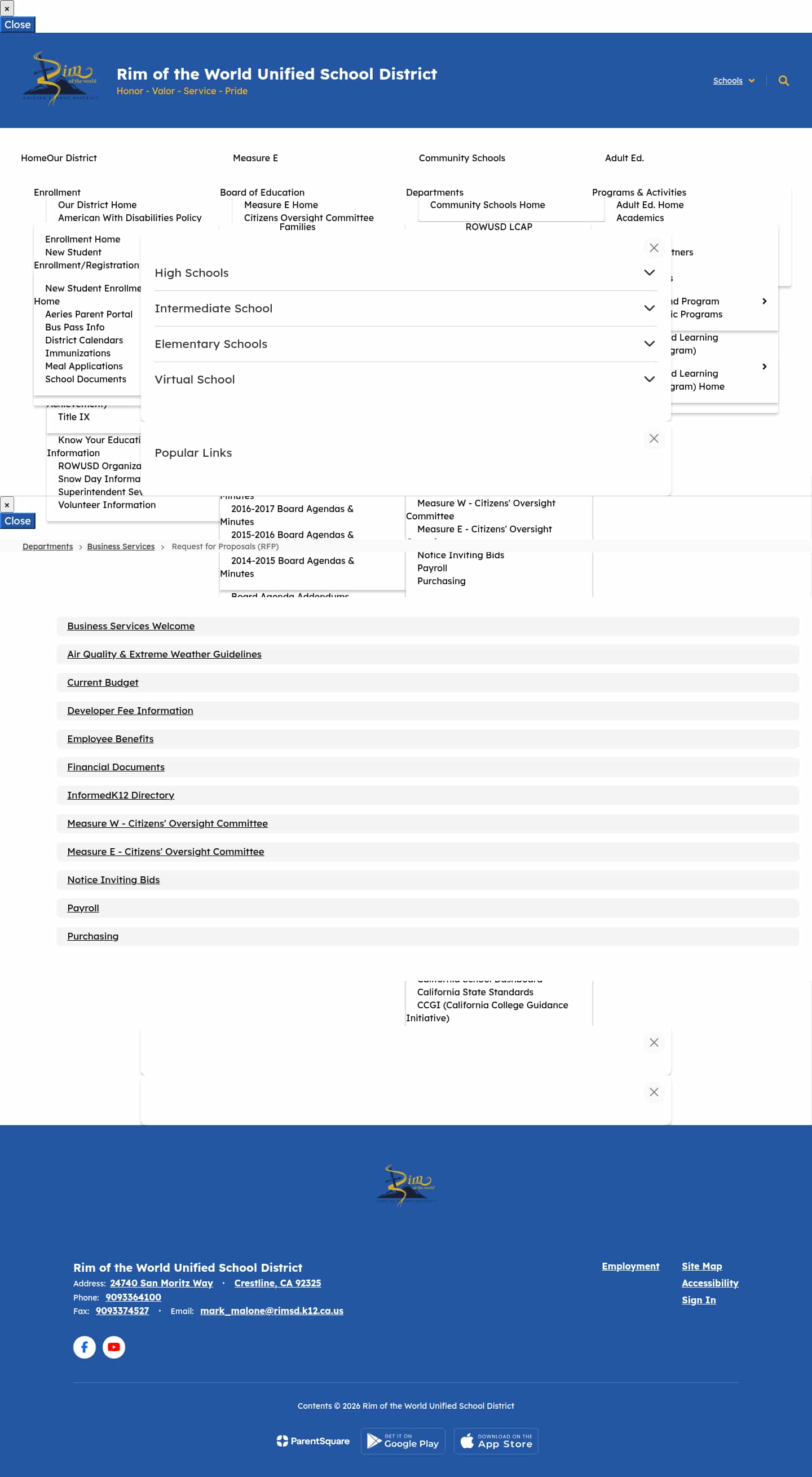Open the Financial Documents link

[x=116, y=767]
